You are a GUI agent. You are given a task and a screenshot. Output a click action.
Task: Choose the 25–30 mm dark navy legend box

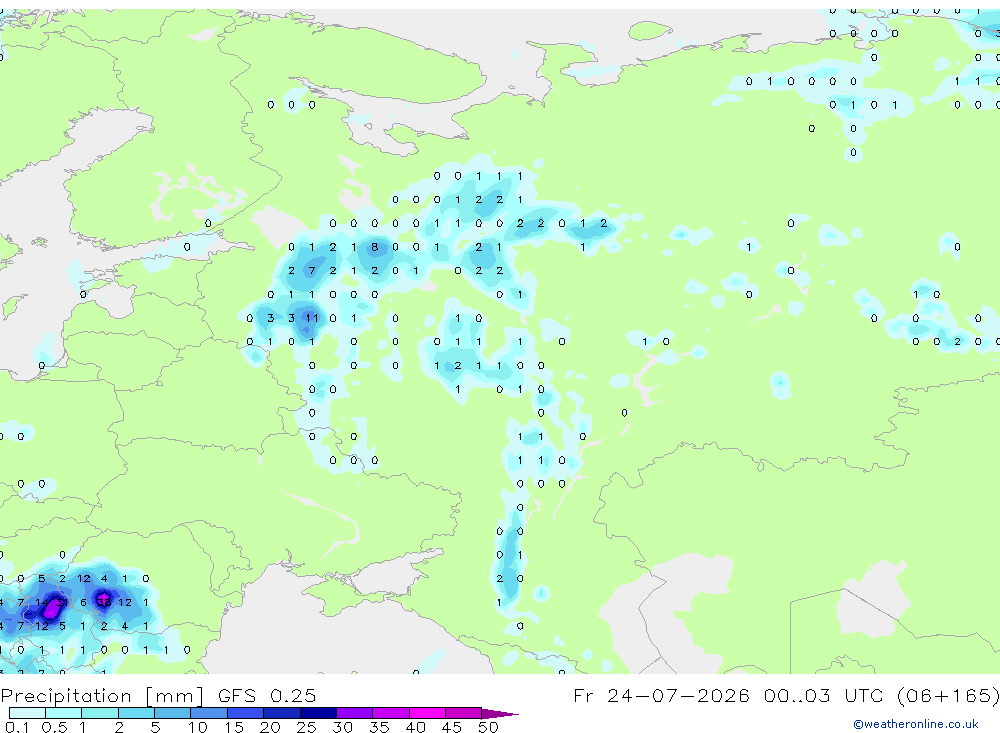tap(318, 713)
